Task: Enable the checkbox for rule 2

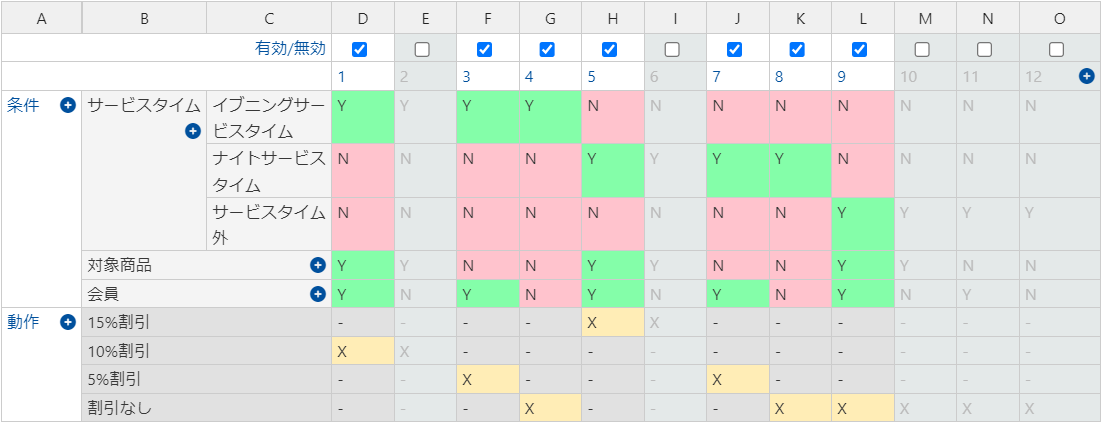Action: [422, 49]
